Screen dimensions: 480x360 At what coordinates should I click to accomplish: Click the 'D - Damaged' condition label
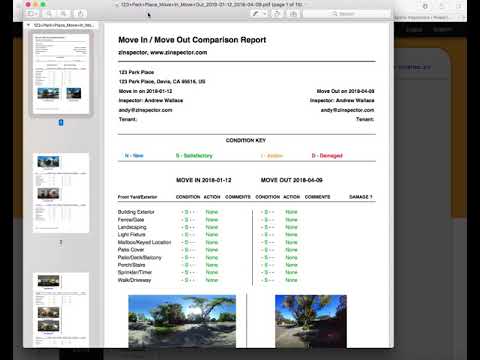[327, 156]
